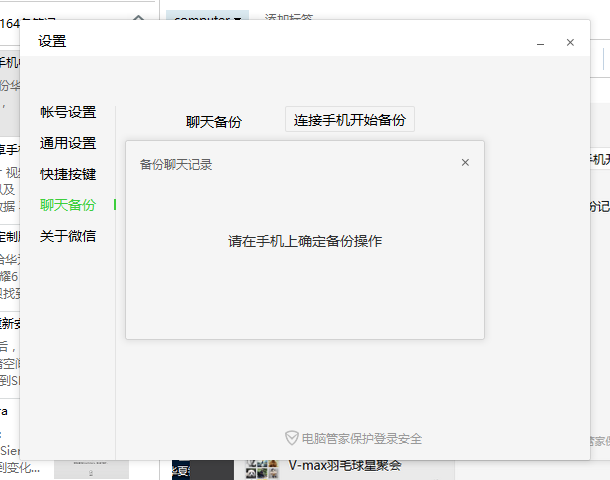Screen dimensions: 610x480
Task: Collapse the note list chevron in background
Action: coord(138,18)
